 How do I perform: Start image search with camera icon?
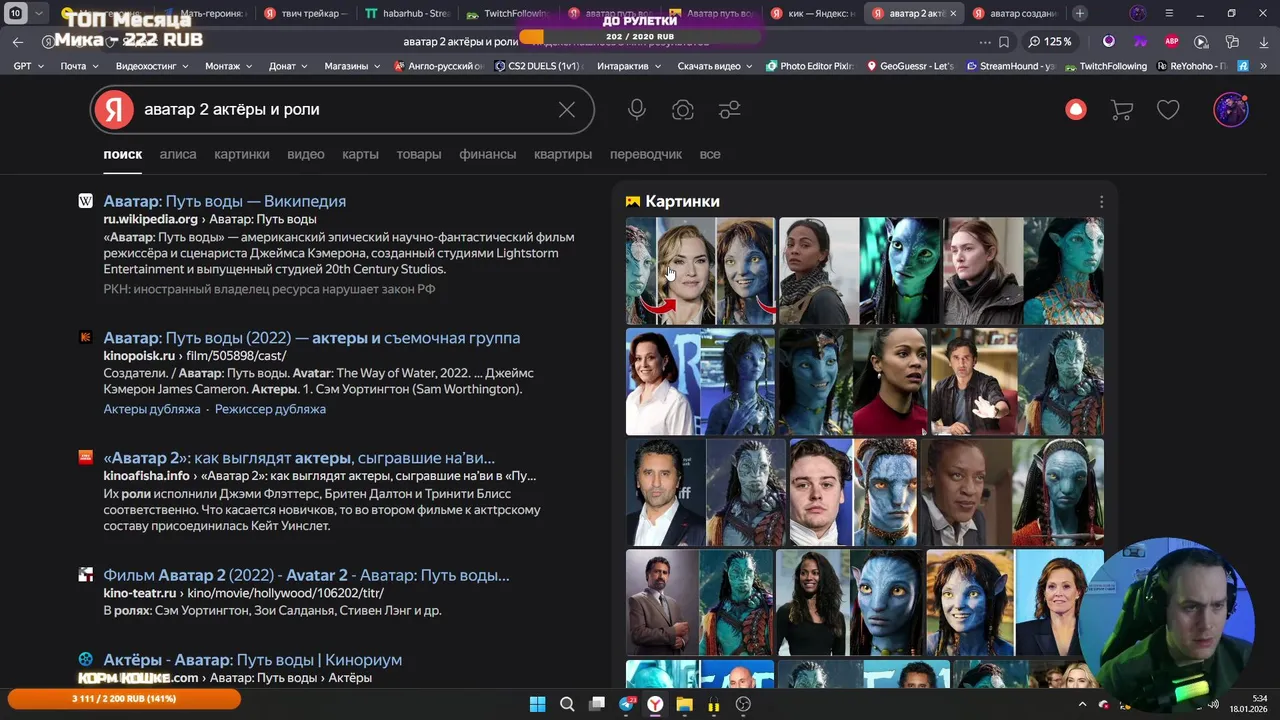[x=683, y=110]
